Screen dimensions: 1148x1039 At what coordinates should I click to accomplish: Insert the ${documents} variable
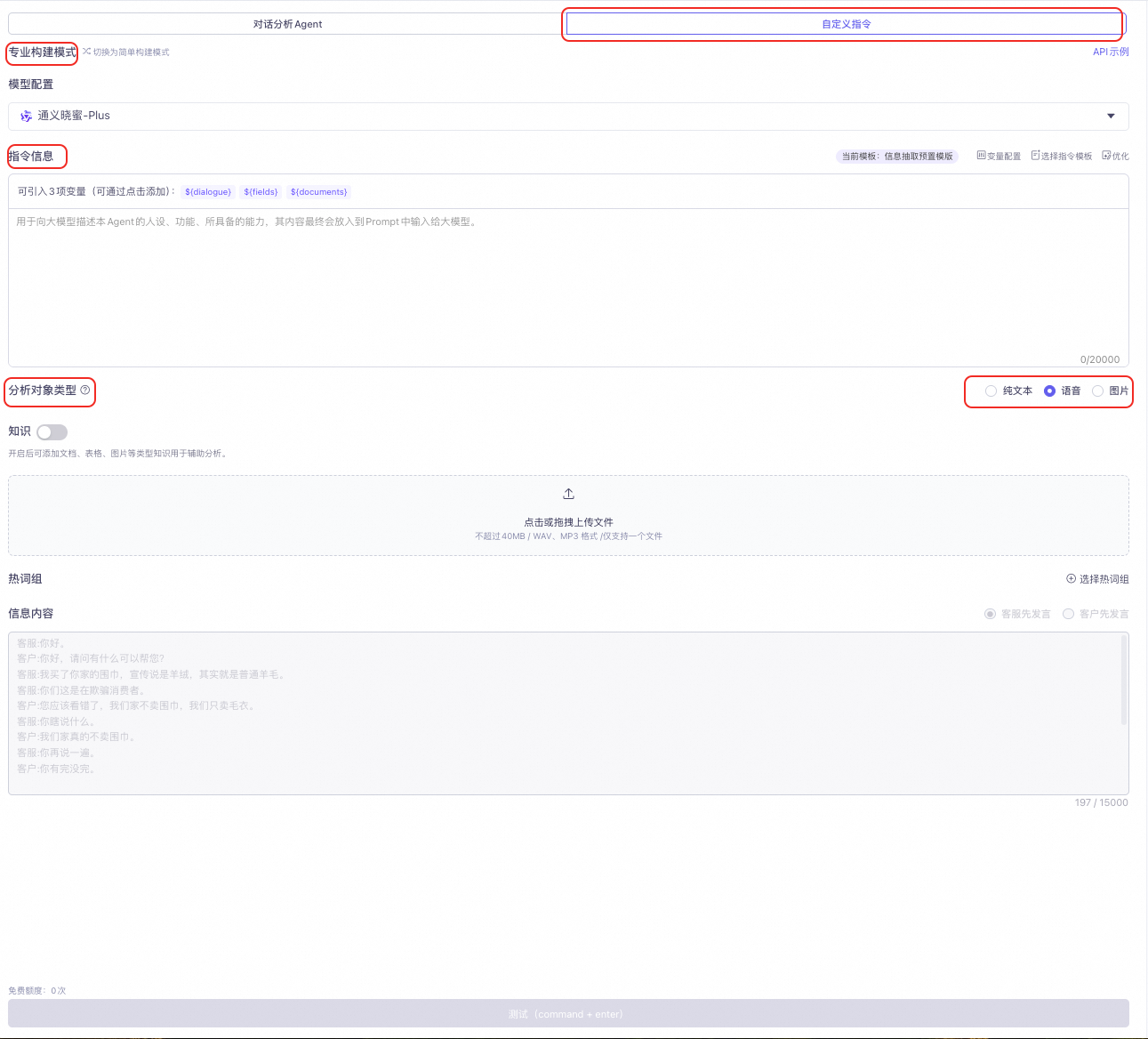[x=318, y=192]
